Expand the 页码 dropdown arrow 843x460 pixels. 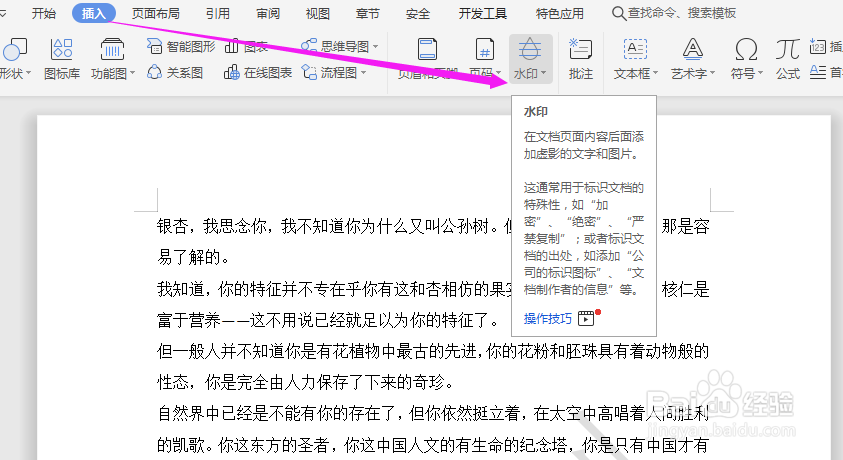point(498,73)
